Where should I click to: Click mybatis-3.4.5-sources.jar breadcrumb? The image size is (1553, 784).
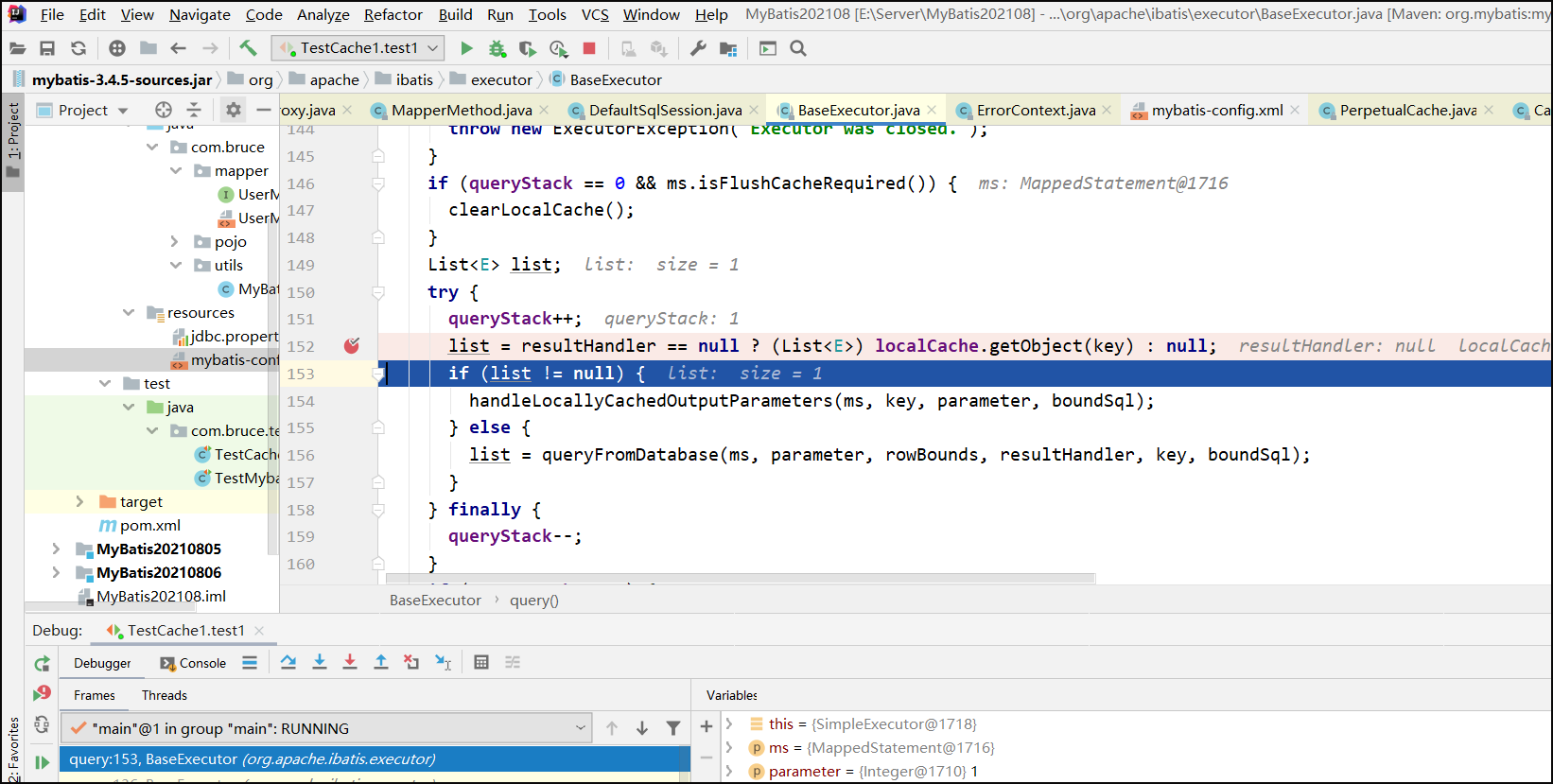coord(122,79)
